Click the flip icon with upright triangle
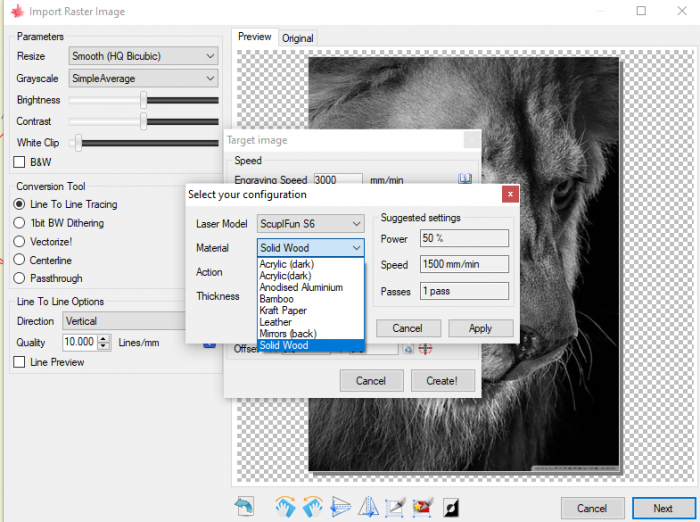The width and height of the screenshot is (700, 522). (368, 506)
